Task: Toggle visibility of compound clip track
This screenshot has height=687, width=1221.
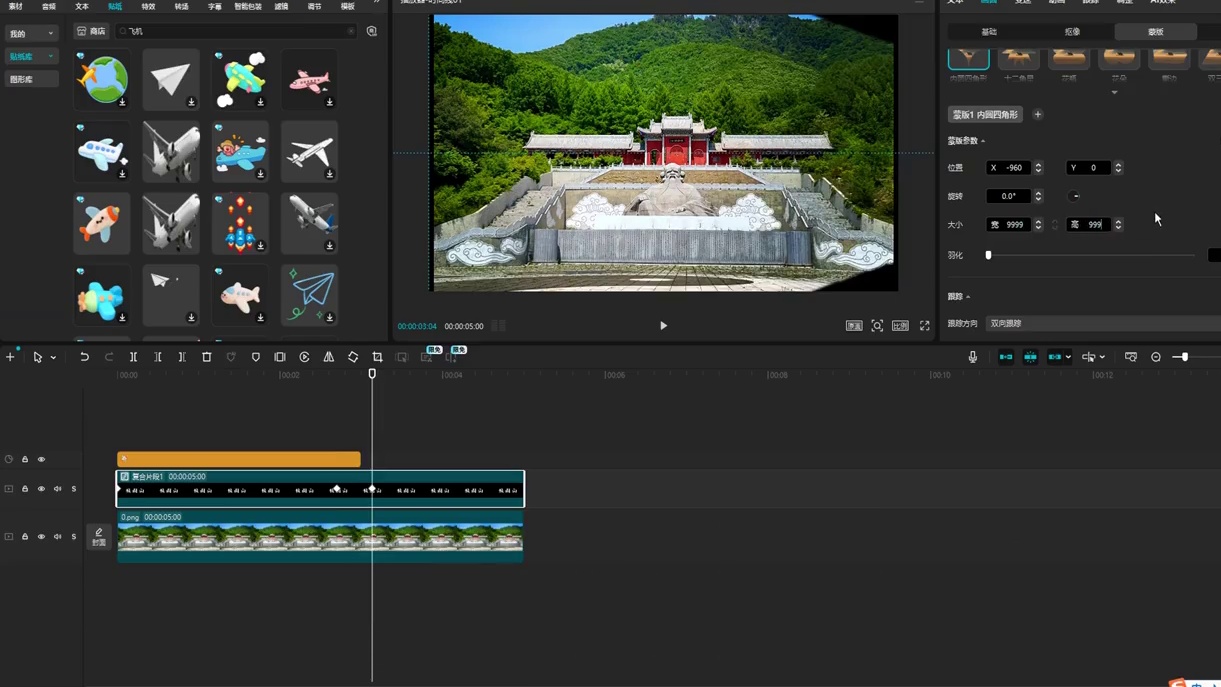Action: click(x=41, y=489)
